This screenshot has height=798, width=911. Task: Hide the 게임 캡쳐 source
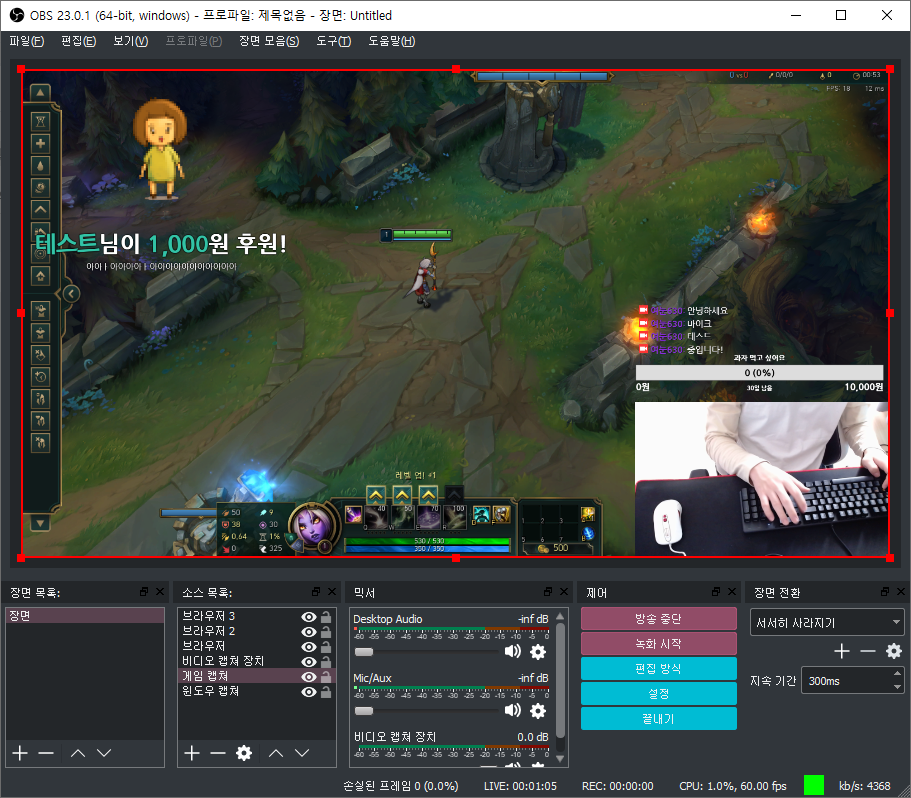(x=309, y=677)
